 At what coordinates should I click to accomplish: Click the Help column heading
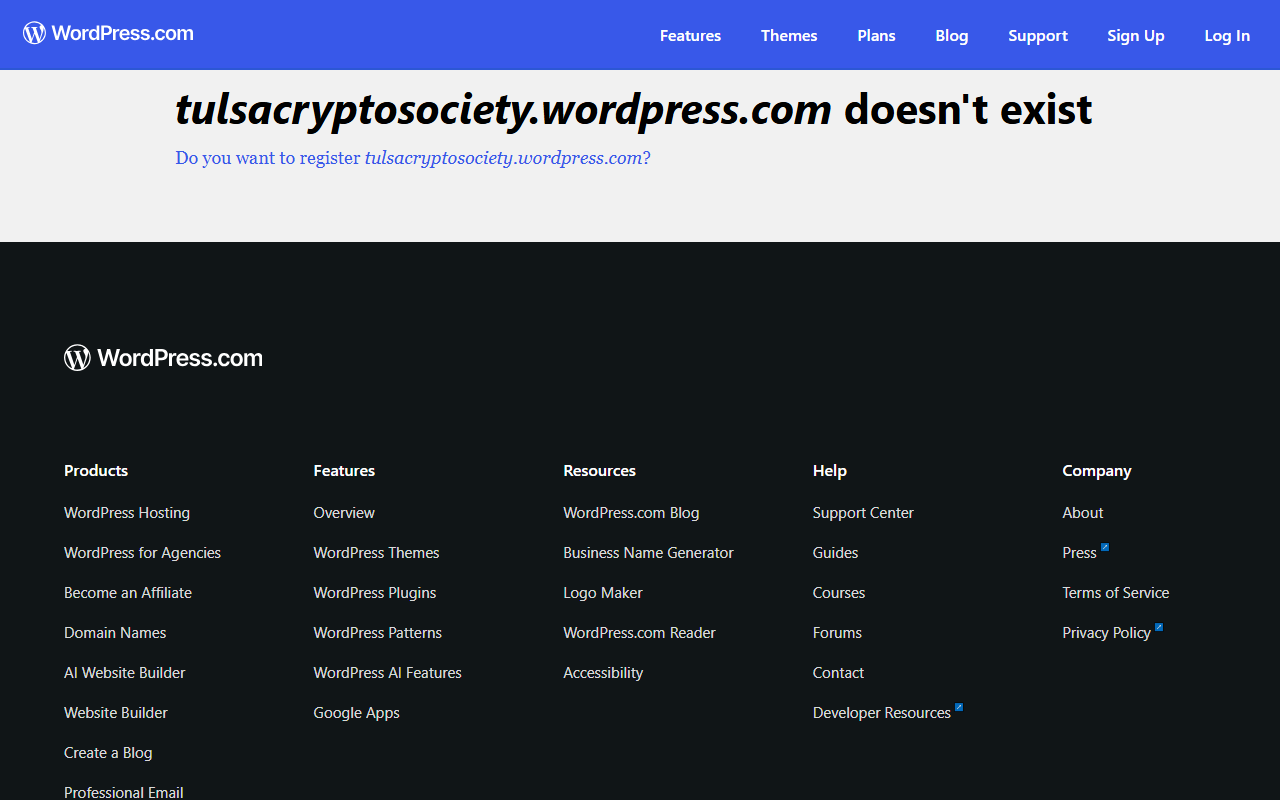coord(830,471)
